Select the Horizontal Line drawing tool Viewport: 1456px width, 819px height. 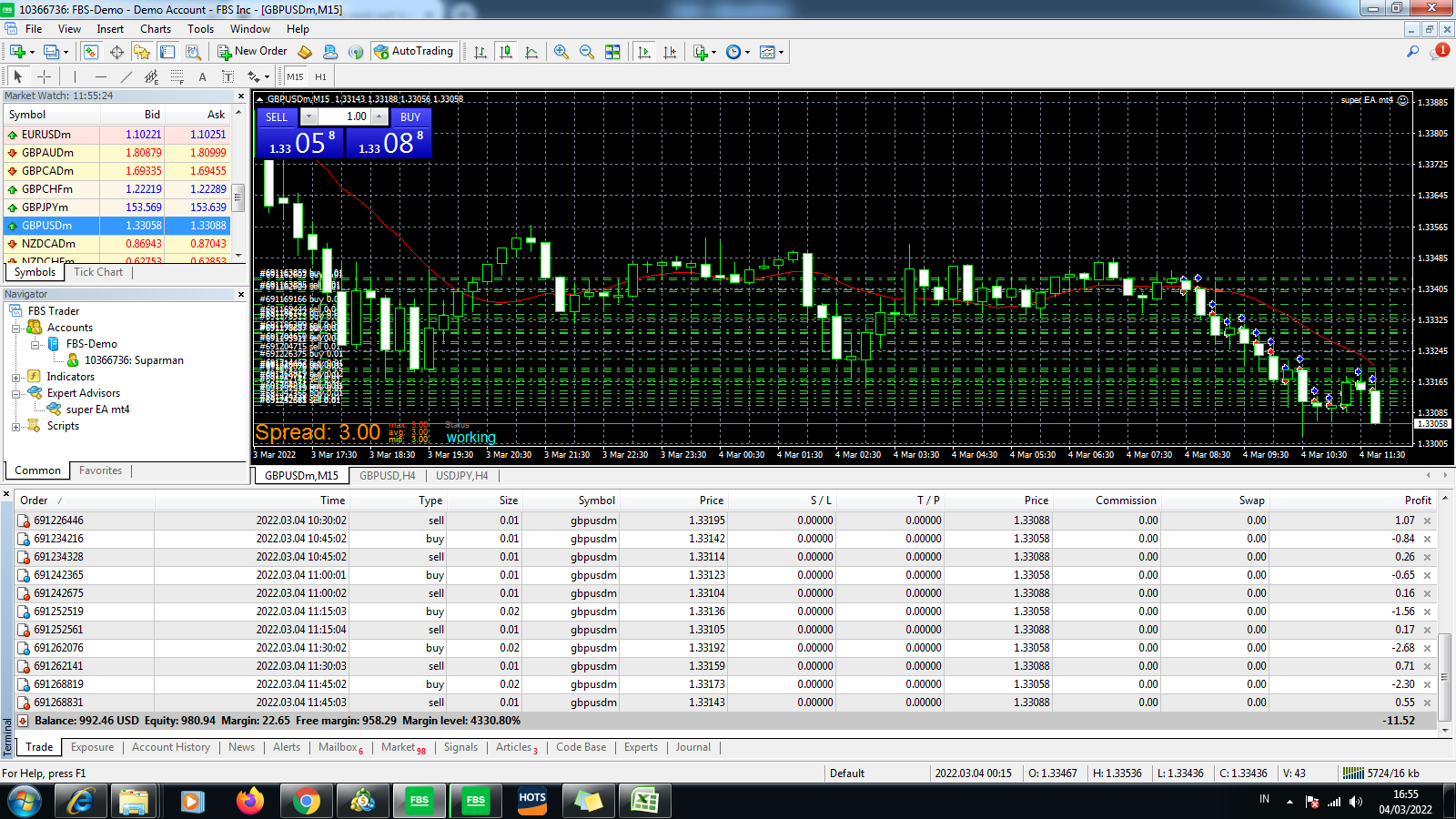101,76
